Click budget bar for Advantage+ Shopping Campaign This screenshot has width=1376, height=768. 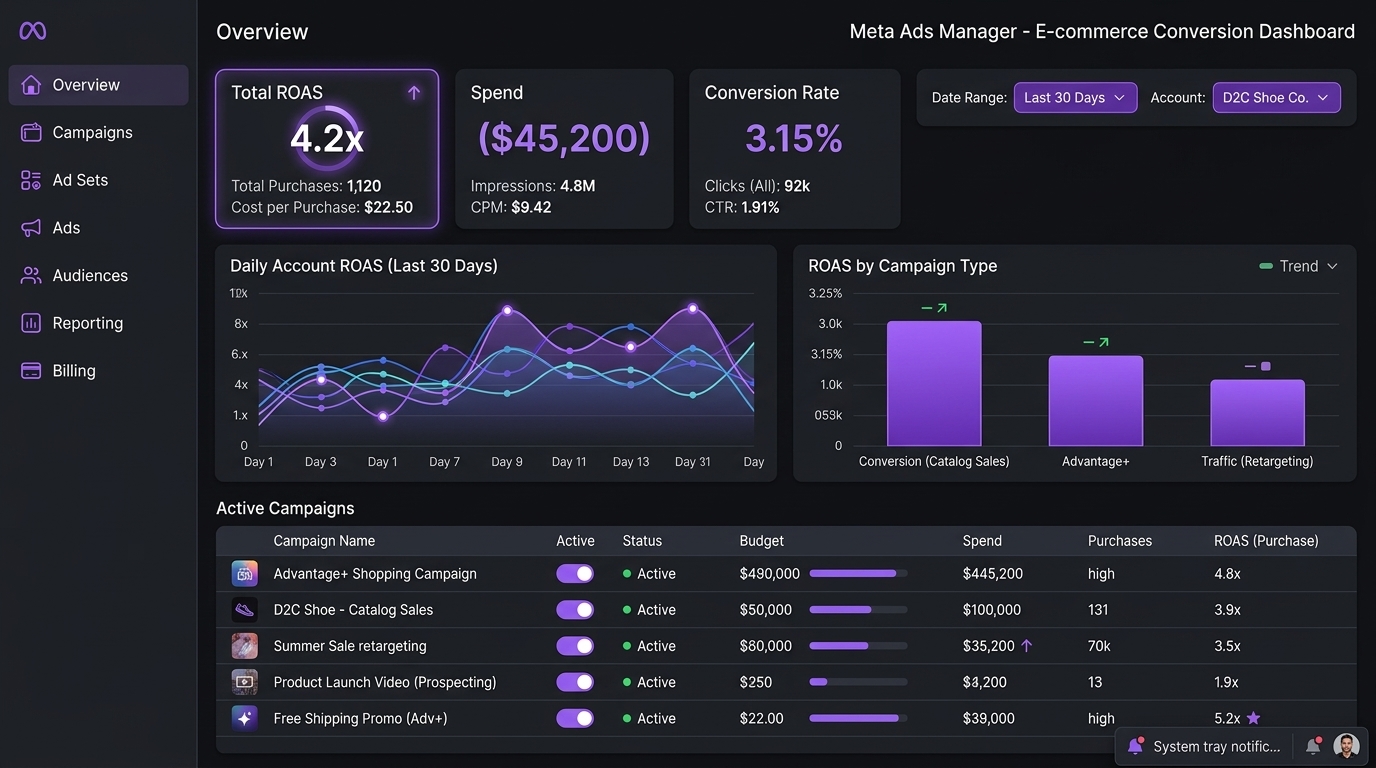(858, 573)
